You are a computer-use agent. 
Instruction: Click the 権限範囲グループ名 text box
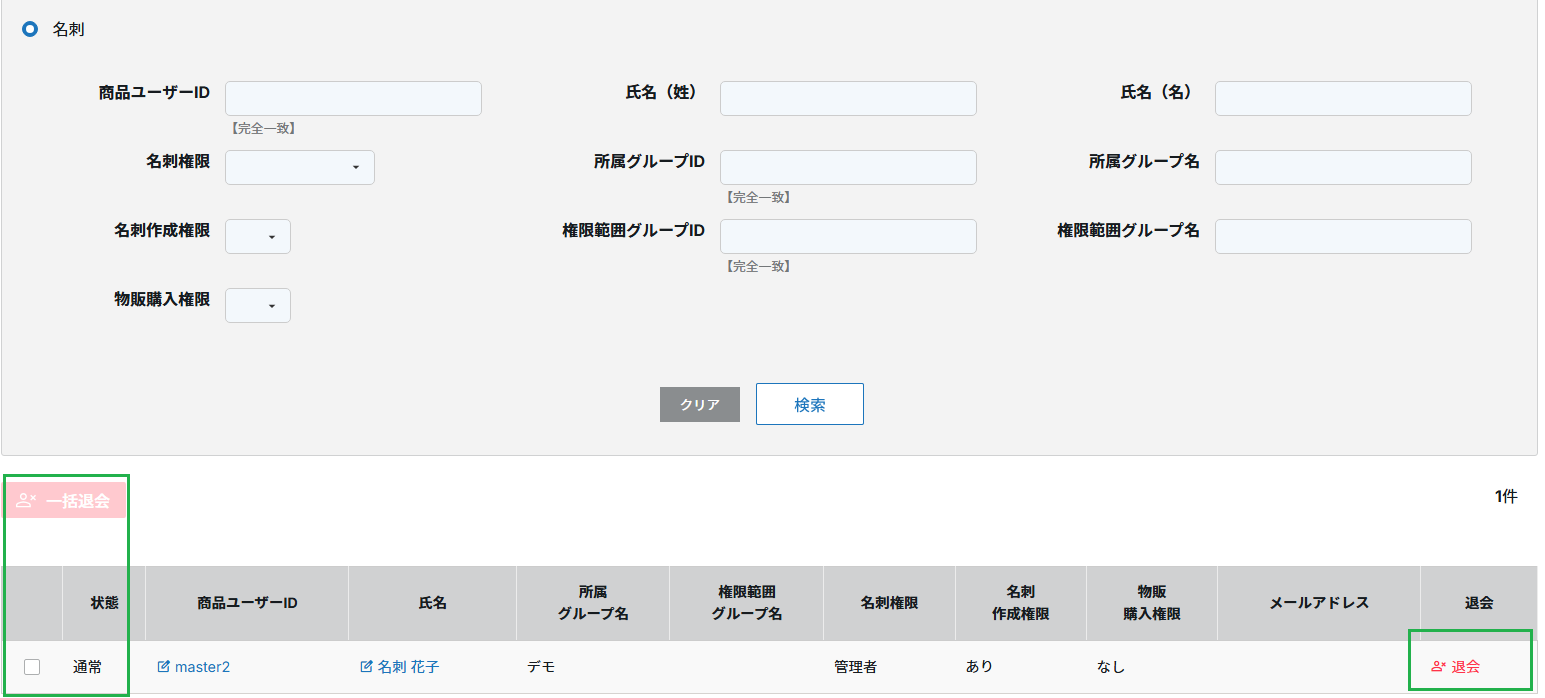[x=1343, y=237]
